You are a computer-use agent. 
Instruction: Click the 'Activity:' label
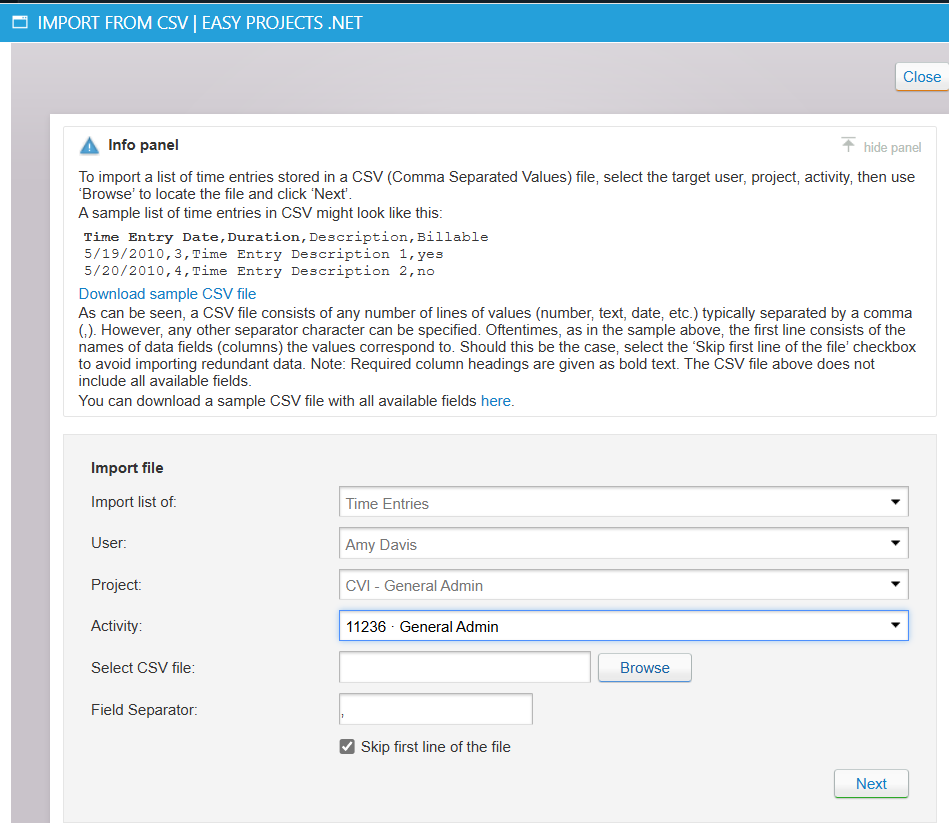(116, 626)
